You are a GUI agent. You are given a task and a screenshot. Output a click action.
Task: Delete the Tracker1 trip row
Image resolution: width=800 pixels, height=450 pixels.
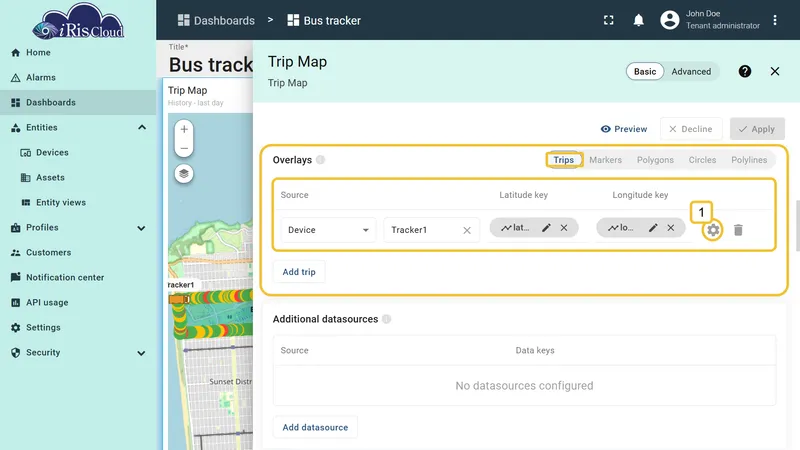(x=738, y=230)
